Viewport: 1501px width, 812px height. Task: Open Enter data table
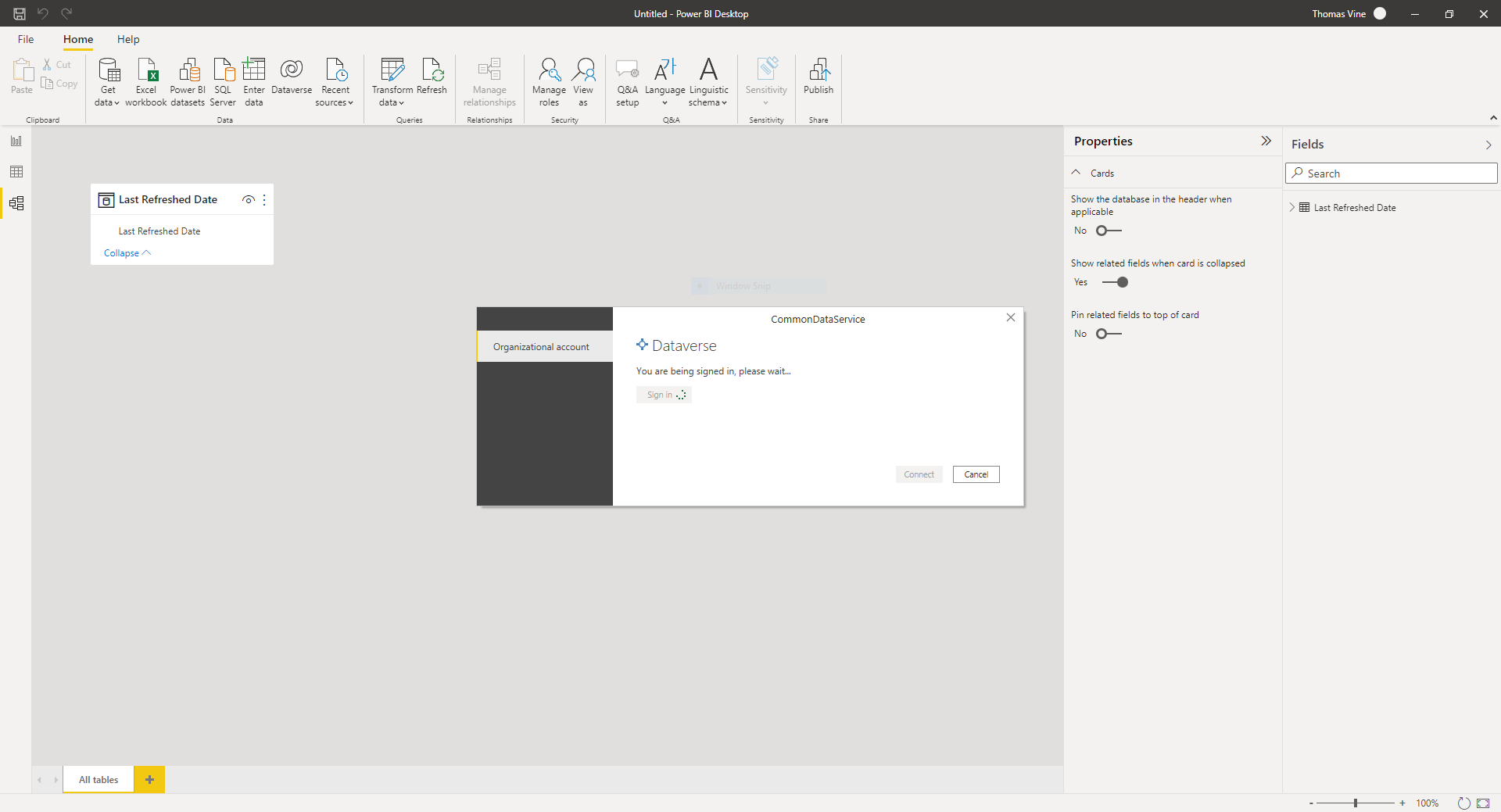tap(254, 82)
